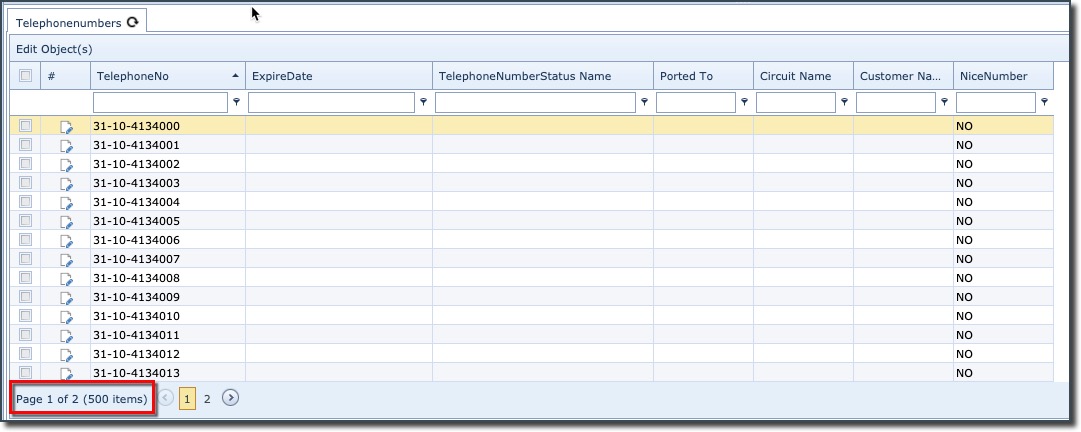Open filter options for Circuit Name column
Screen dimensions: 1081x432
coord(845,102)
